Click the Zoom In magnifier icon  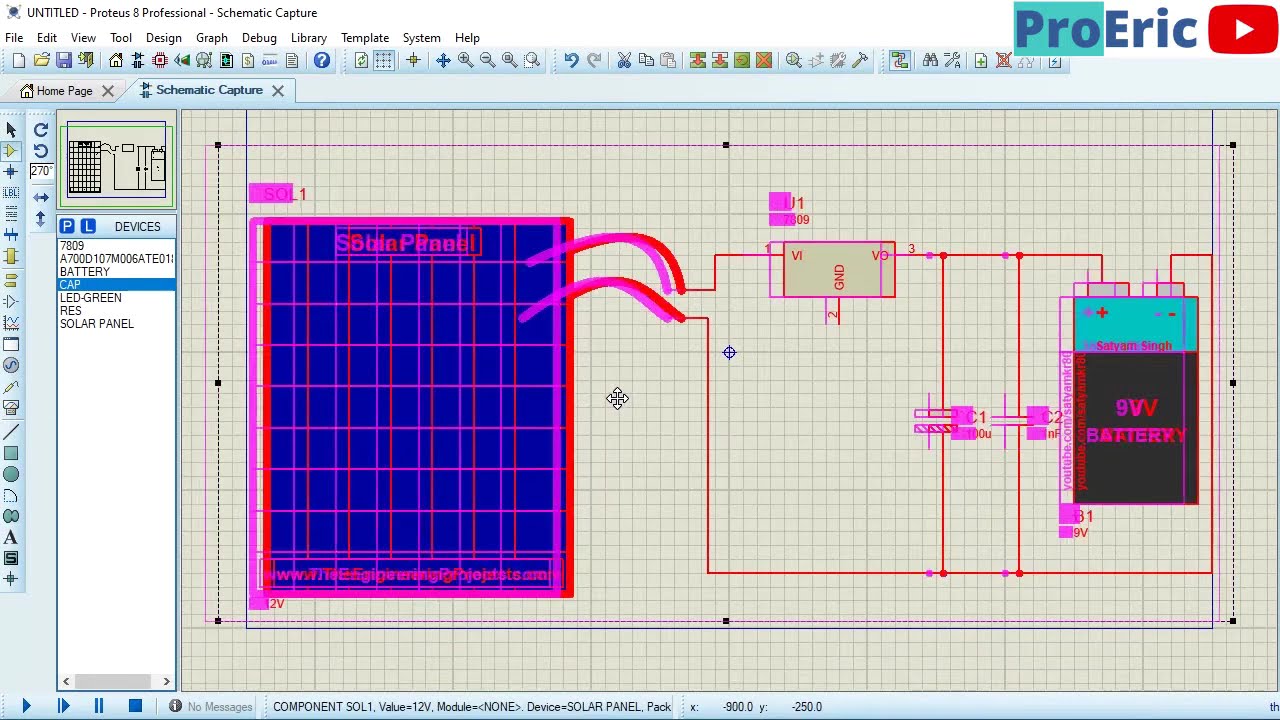click(x=465, y=61)
